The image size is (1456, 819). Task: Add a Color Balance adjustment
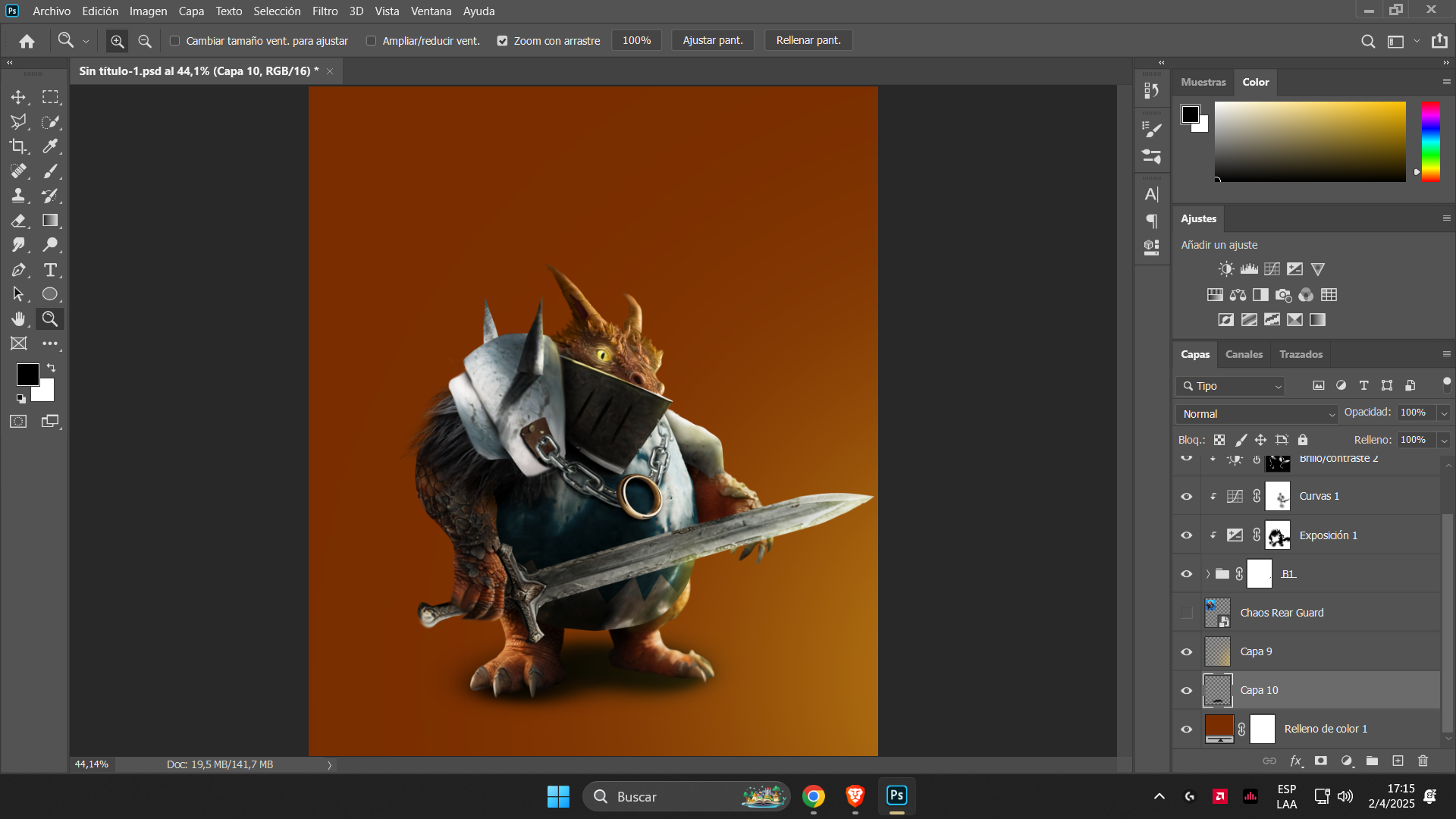pyautogui.click(x=1238, y=295)
